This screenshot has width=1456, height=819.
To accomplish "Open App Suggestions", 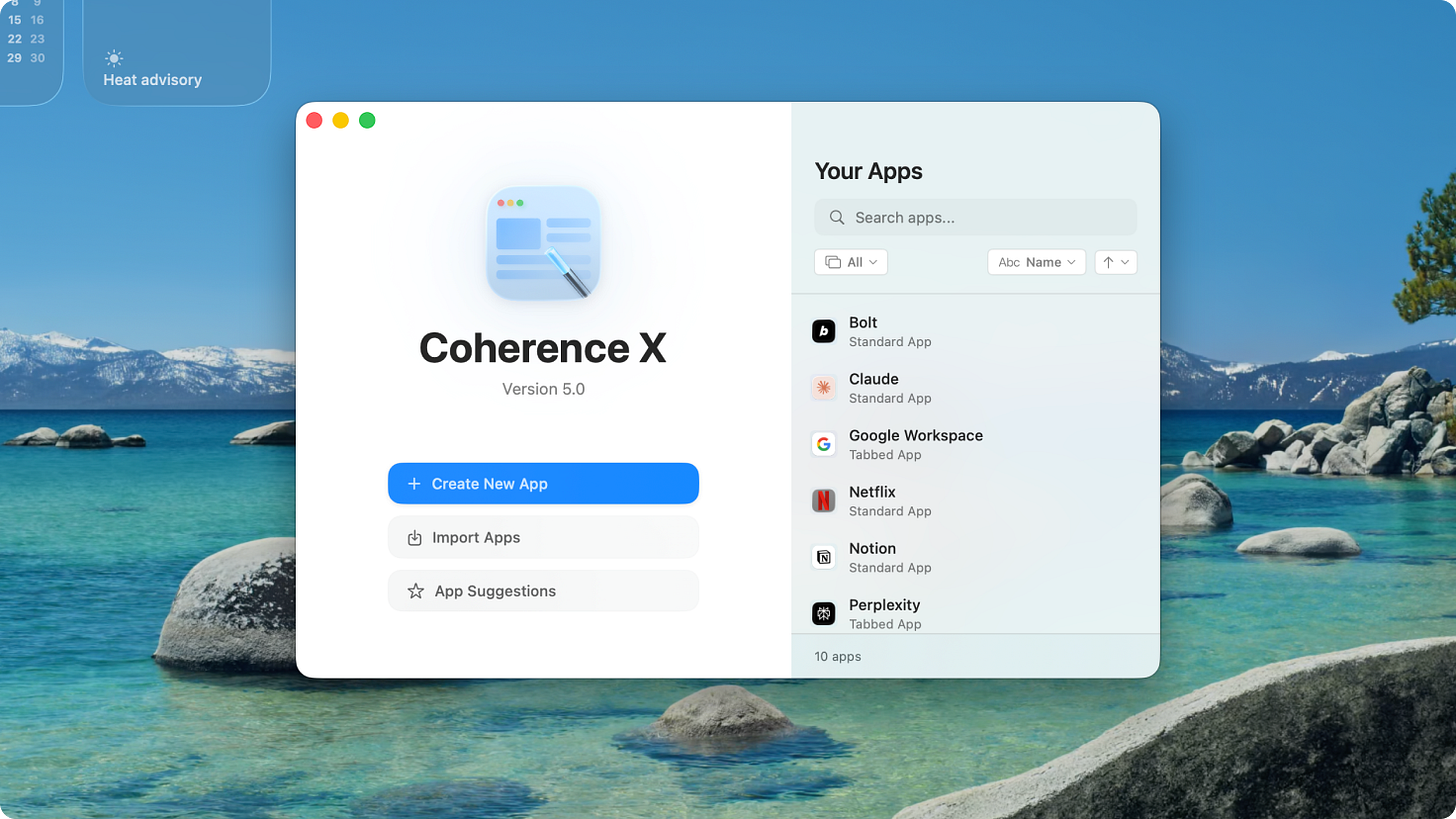I will click(x=543, y=591).
